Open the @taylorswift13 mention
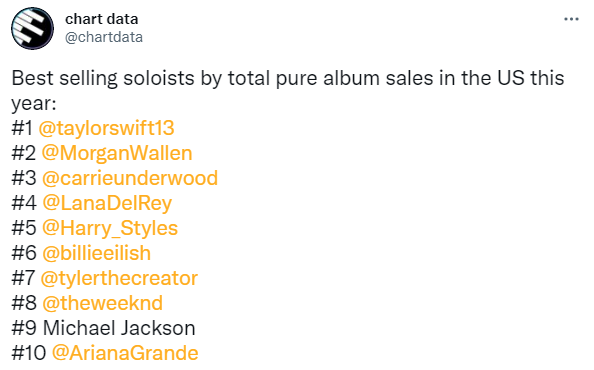The height and width of the screenshot is (370, 594). click(x=106, y=128)
